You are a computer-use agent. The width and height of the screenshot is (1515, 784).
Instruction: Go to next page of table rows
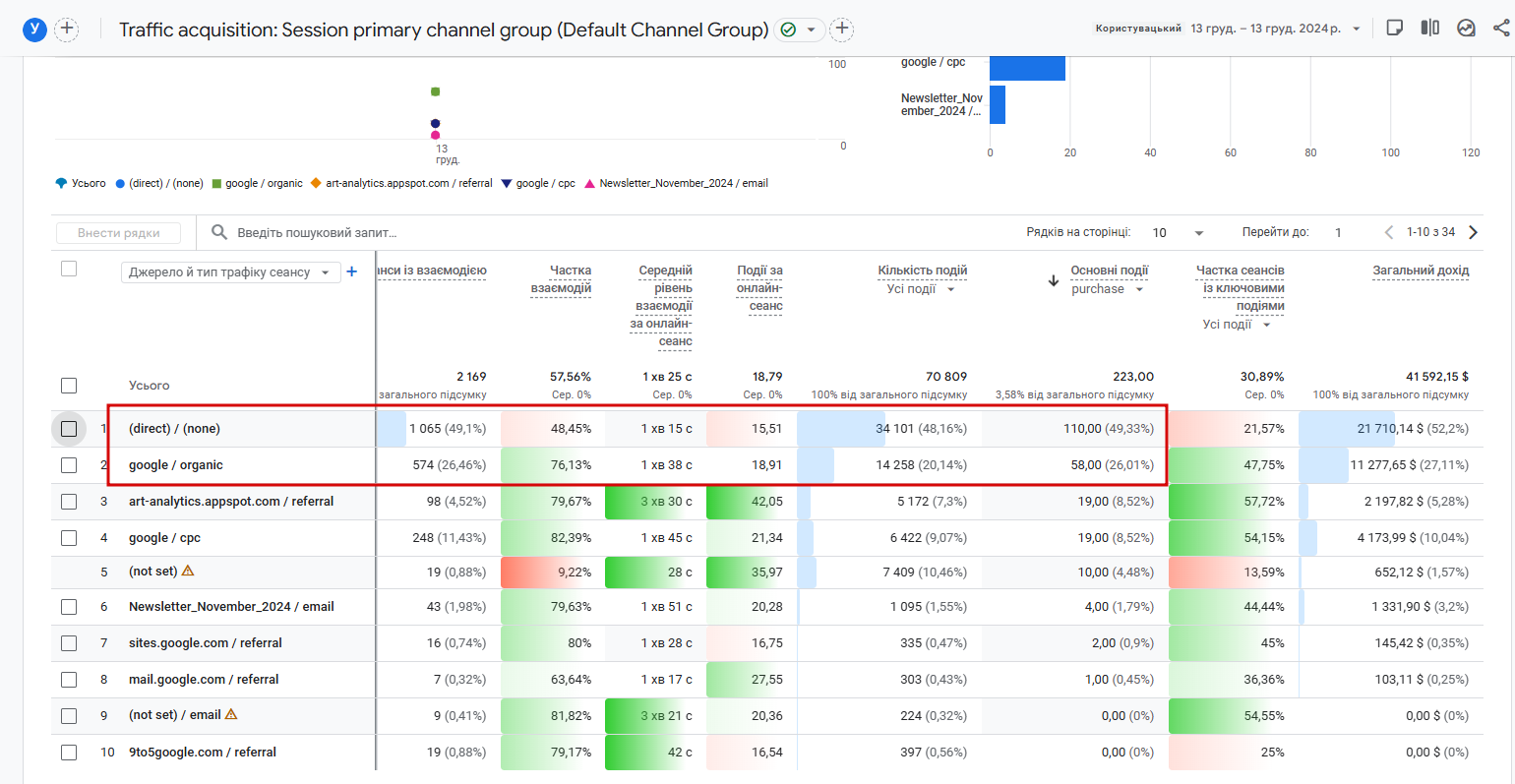[x=1473, y=232]
